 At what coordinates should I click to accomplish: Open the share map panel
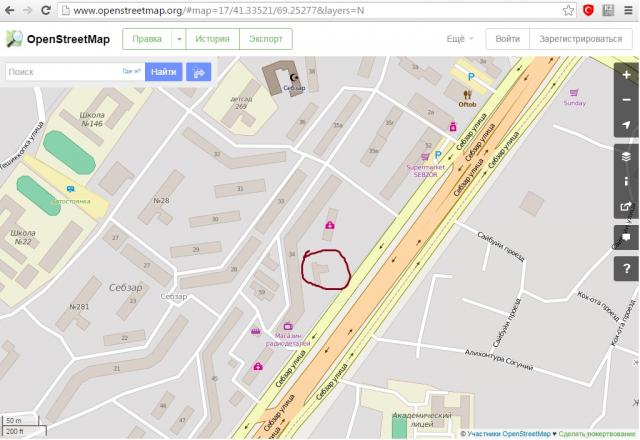[626, 207]
